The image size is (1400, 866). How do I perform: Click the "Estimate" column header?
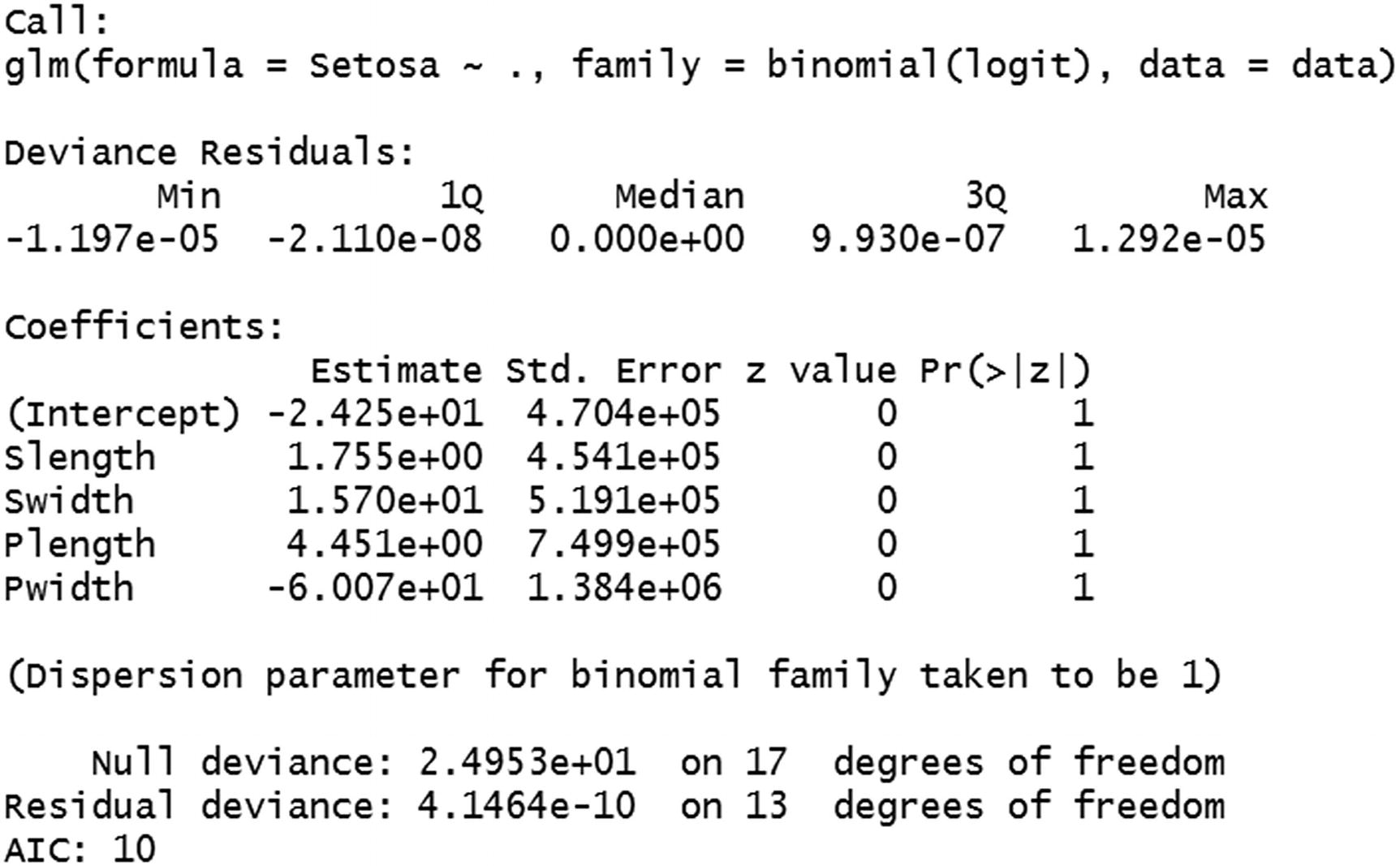pos(396,371)
